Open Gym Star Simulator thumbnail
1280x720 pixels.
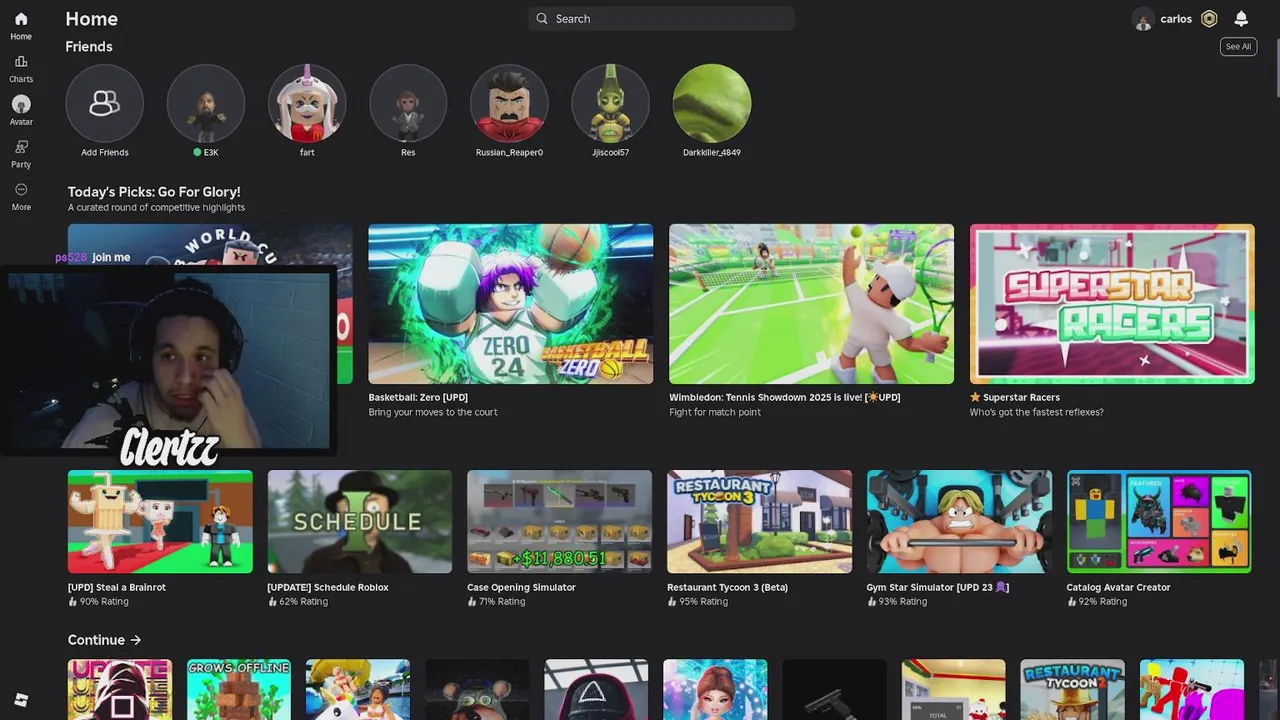pyautogui.click(x=959, y=522)
